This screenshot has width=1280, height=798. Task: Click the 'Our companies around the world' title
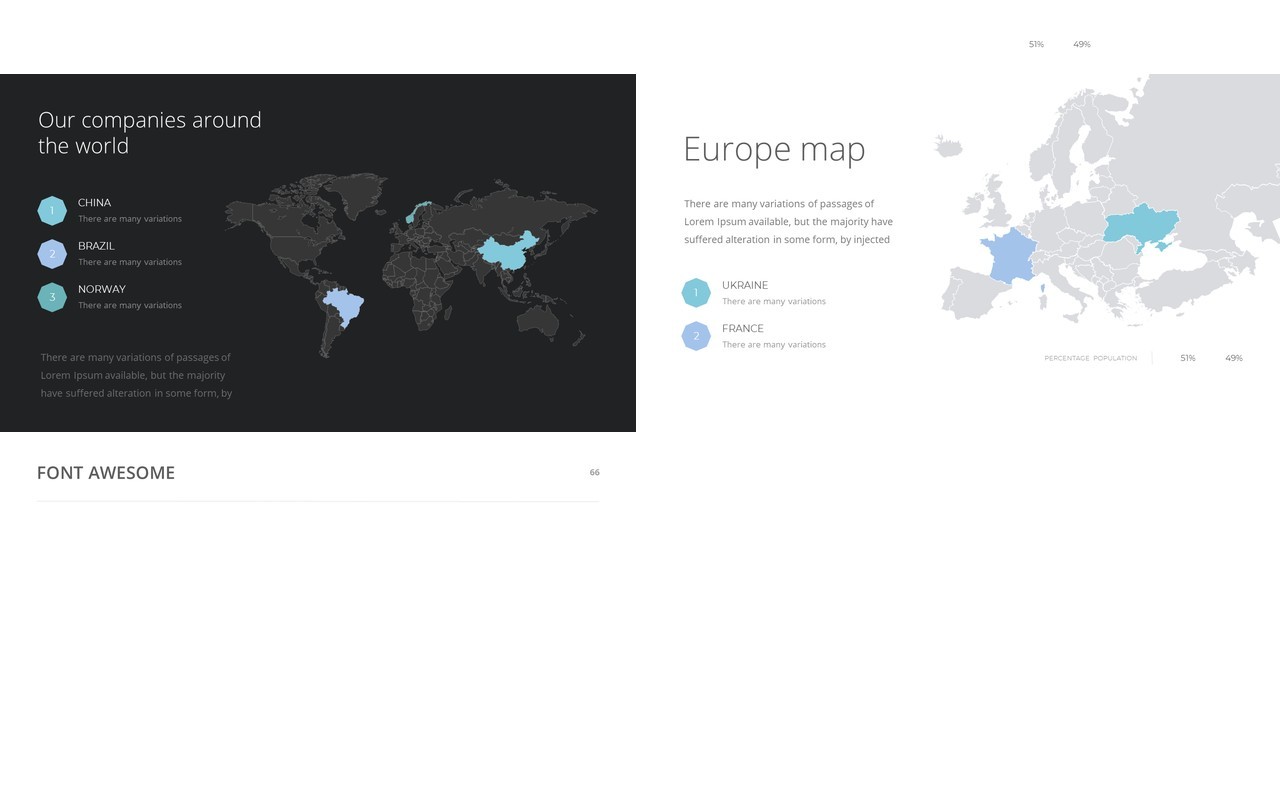pyautogui.click(x=150, y=133)
